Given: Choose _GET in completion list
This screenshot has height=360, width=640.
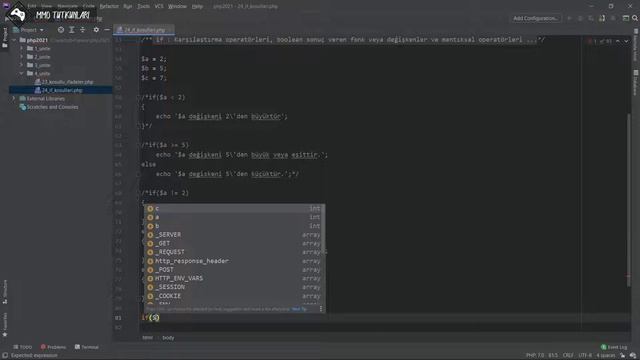Looking at the screenshot, I should (234, 243).
